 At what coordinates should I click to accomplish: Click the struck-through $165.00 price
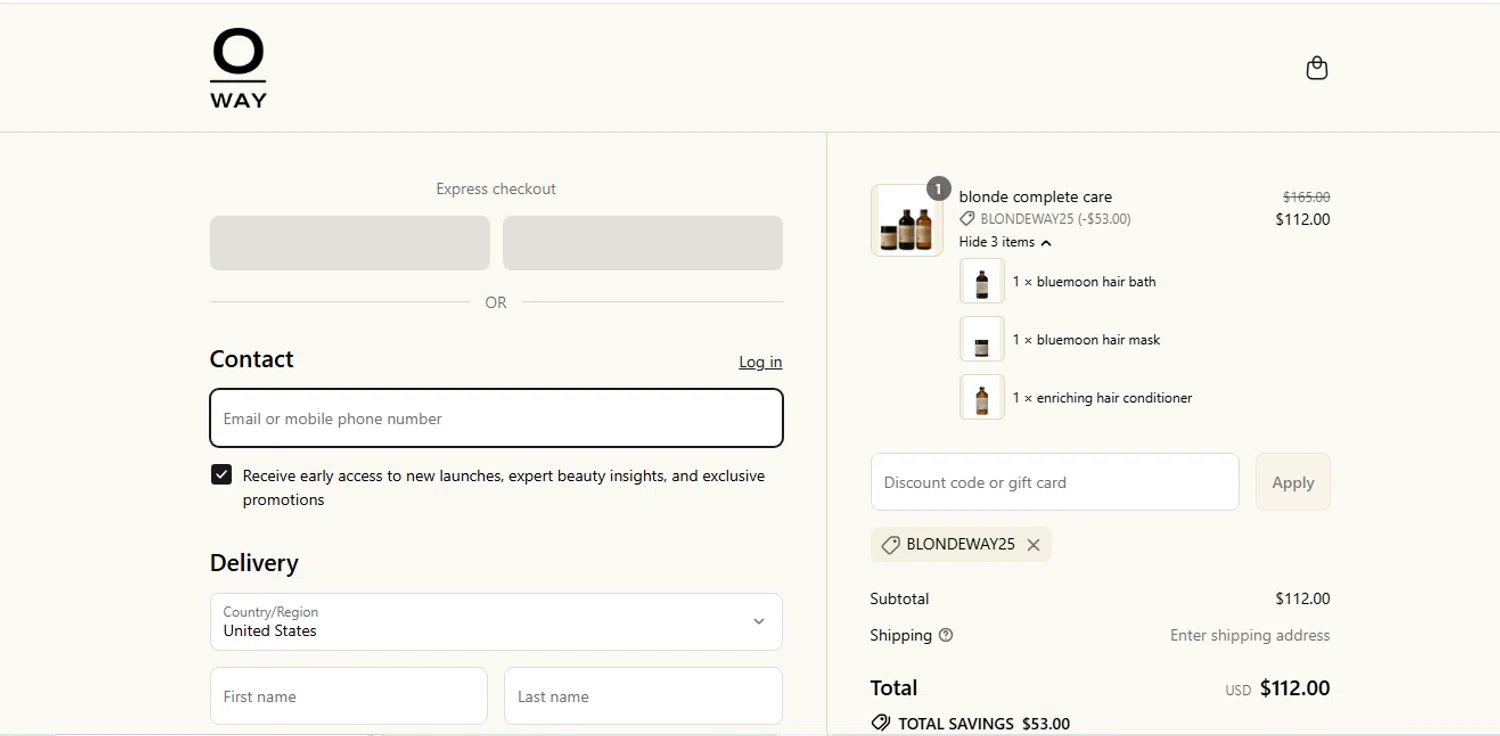pyautogui.click(x=1306, y=197)
